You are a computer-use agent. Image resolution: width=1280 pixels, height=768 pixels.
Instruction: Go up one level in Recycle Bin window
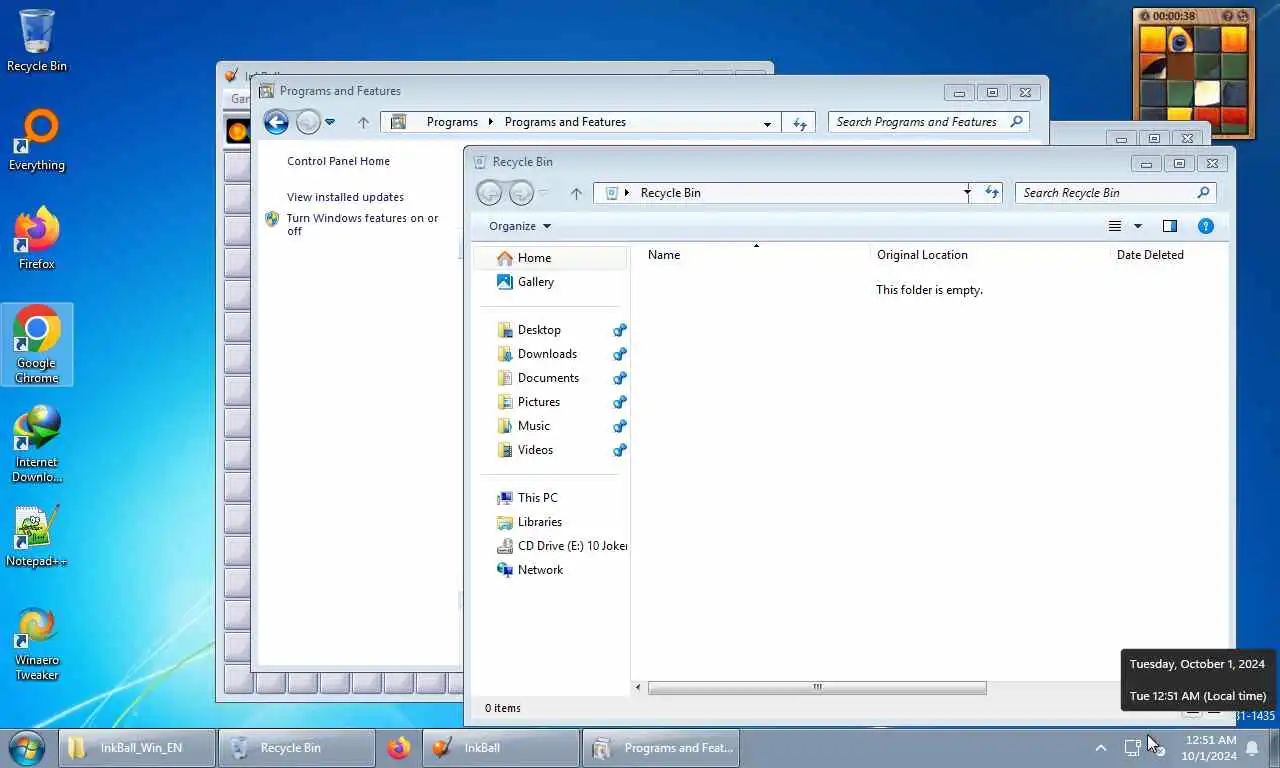pyautogui.click(x=576, y=193)
